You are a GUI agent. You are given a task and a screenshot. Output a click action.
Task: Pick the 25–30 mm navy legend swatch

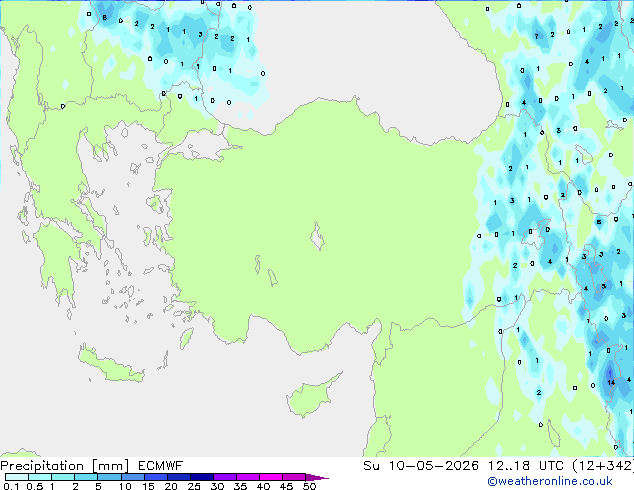coord(202,477)
